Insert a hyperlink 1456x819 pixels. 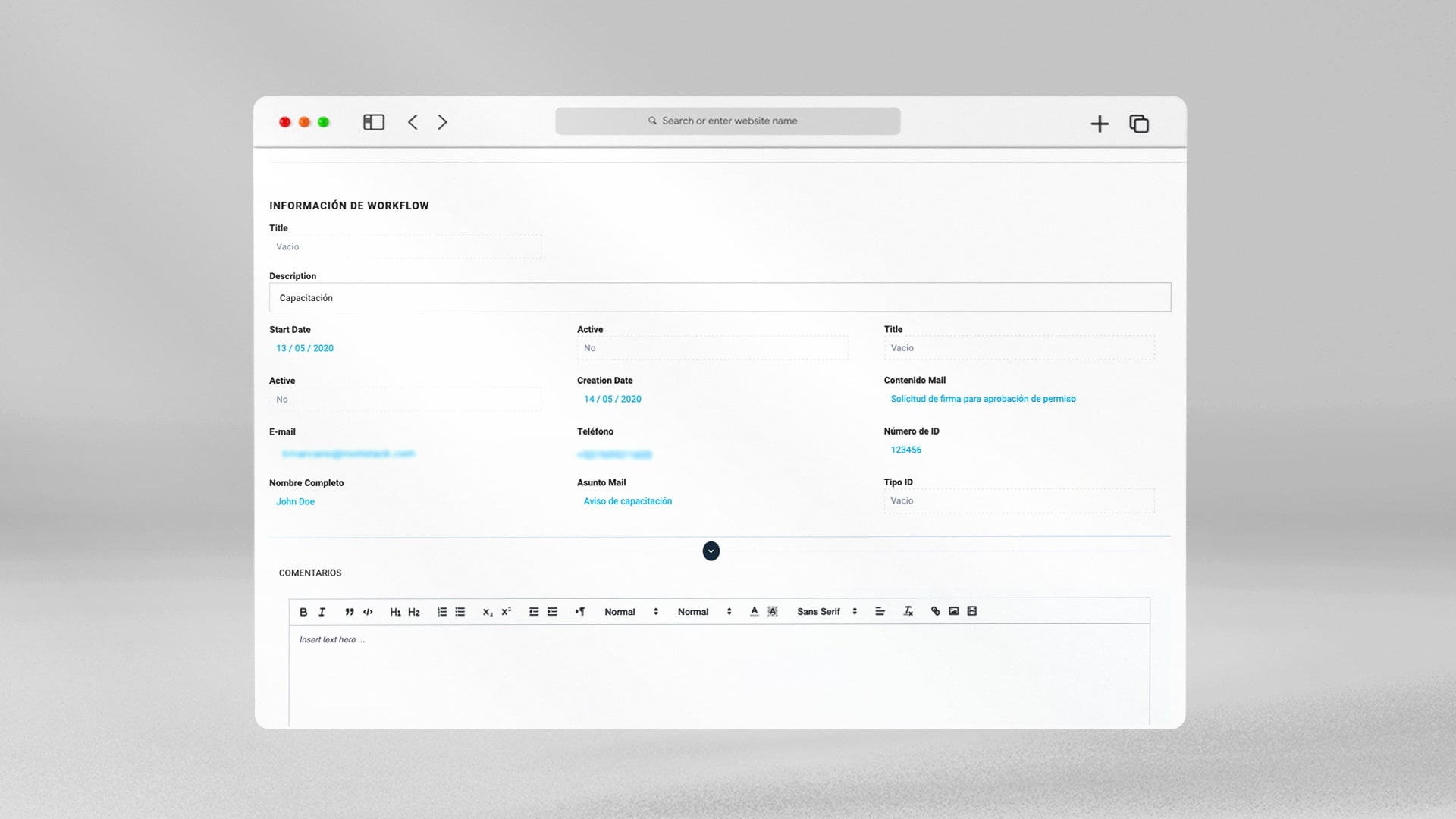tap(936, 611)
